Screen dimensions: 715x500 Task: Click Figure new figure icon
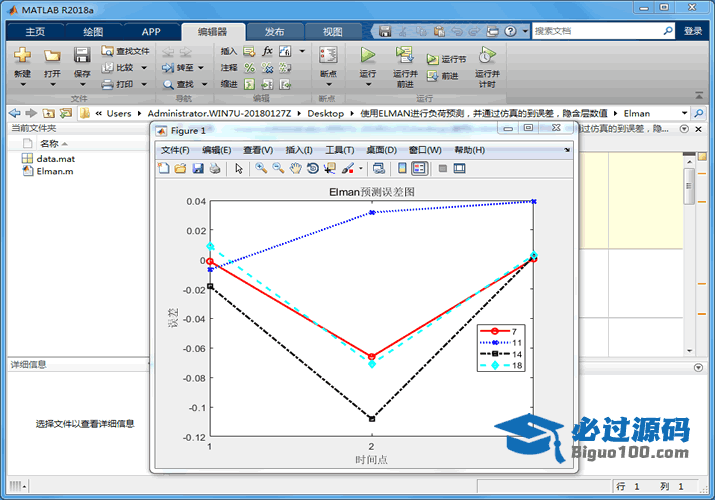pyautogui.click(x=164, y=169)
